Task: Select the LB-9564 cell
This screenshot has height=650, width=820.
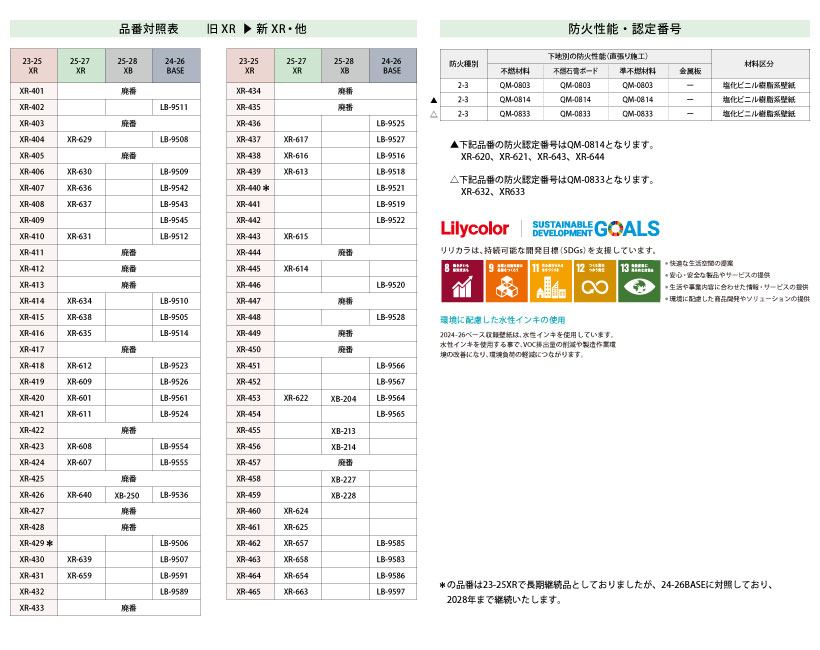Action: tap(391, 398)
